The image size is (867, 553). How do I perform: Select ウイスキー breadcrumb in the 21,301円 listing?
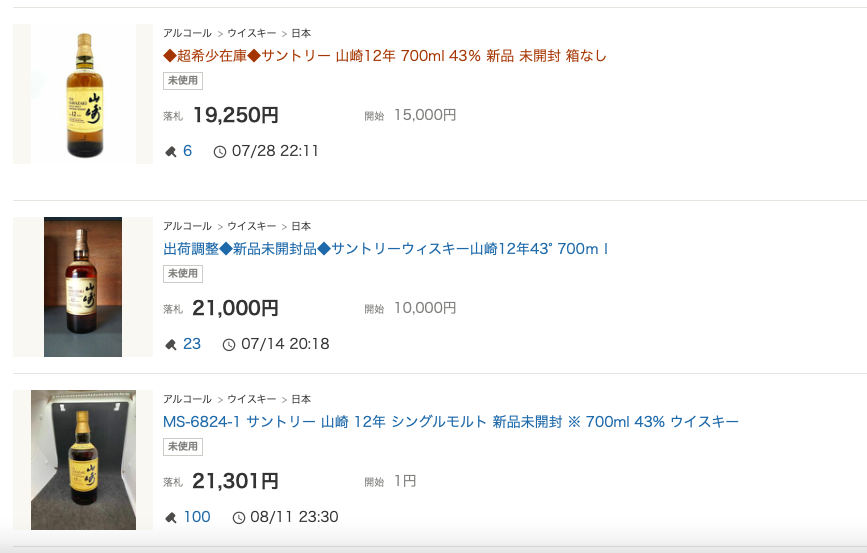point(252,399)
